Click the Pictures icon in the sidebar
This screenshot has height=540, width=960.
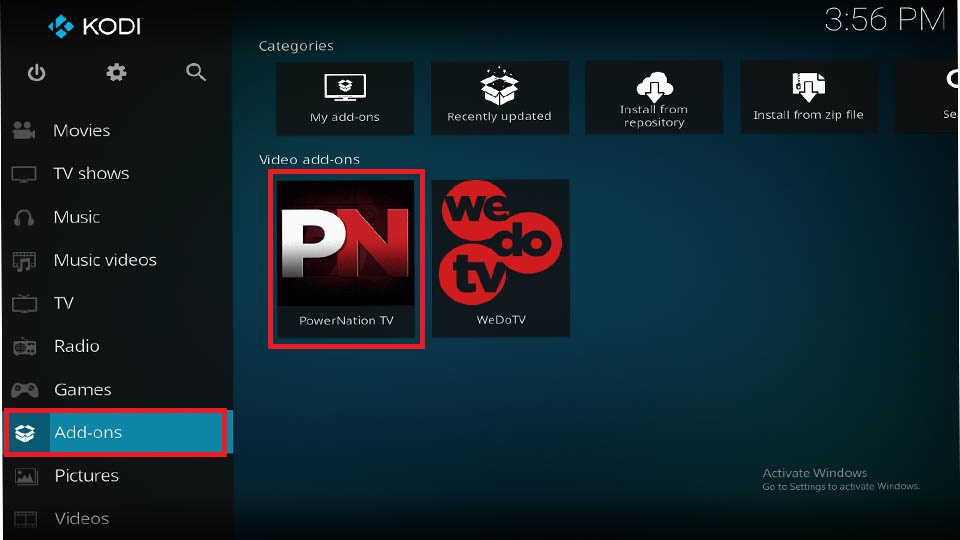(x=26, y=476)
